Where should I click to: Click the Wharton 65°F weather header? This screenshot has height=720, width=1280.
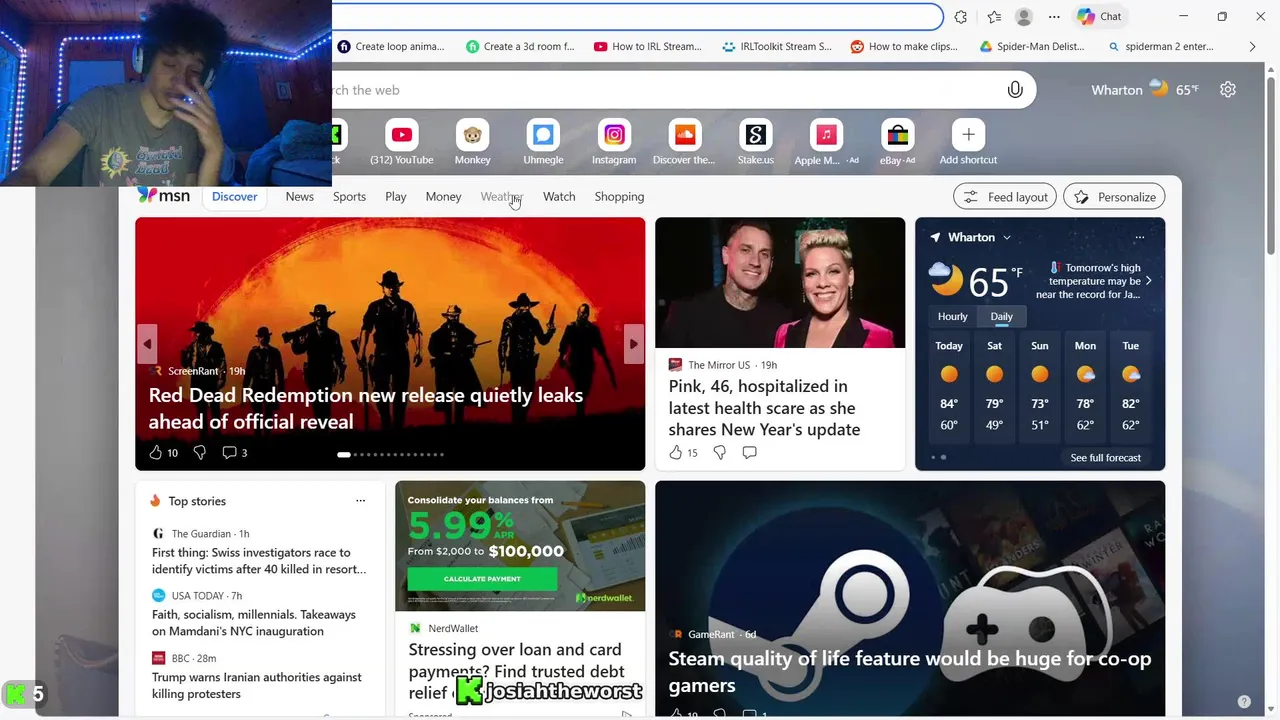coord(1145,90)
